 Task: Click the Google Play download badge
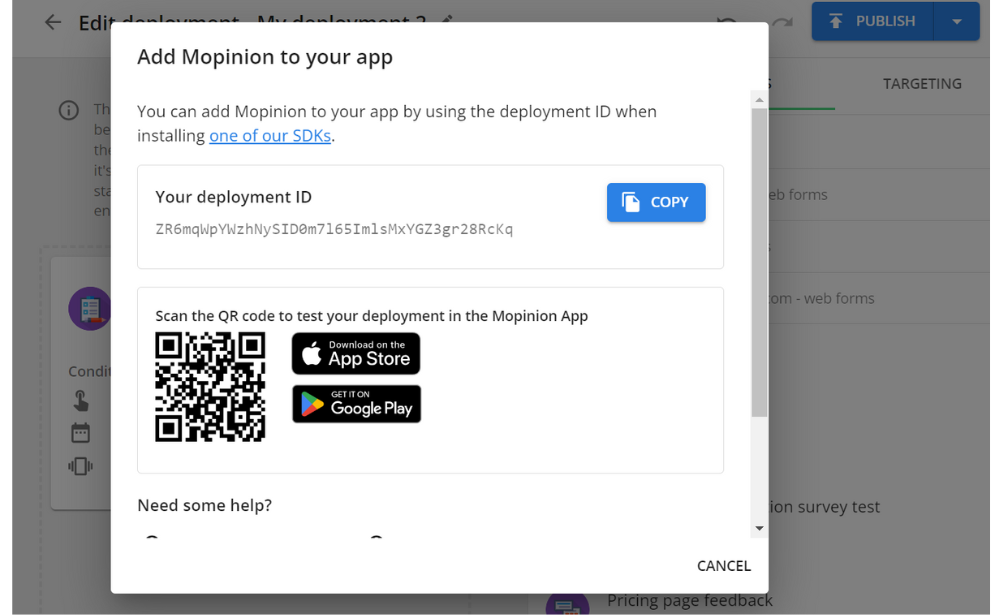(356, 404)
